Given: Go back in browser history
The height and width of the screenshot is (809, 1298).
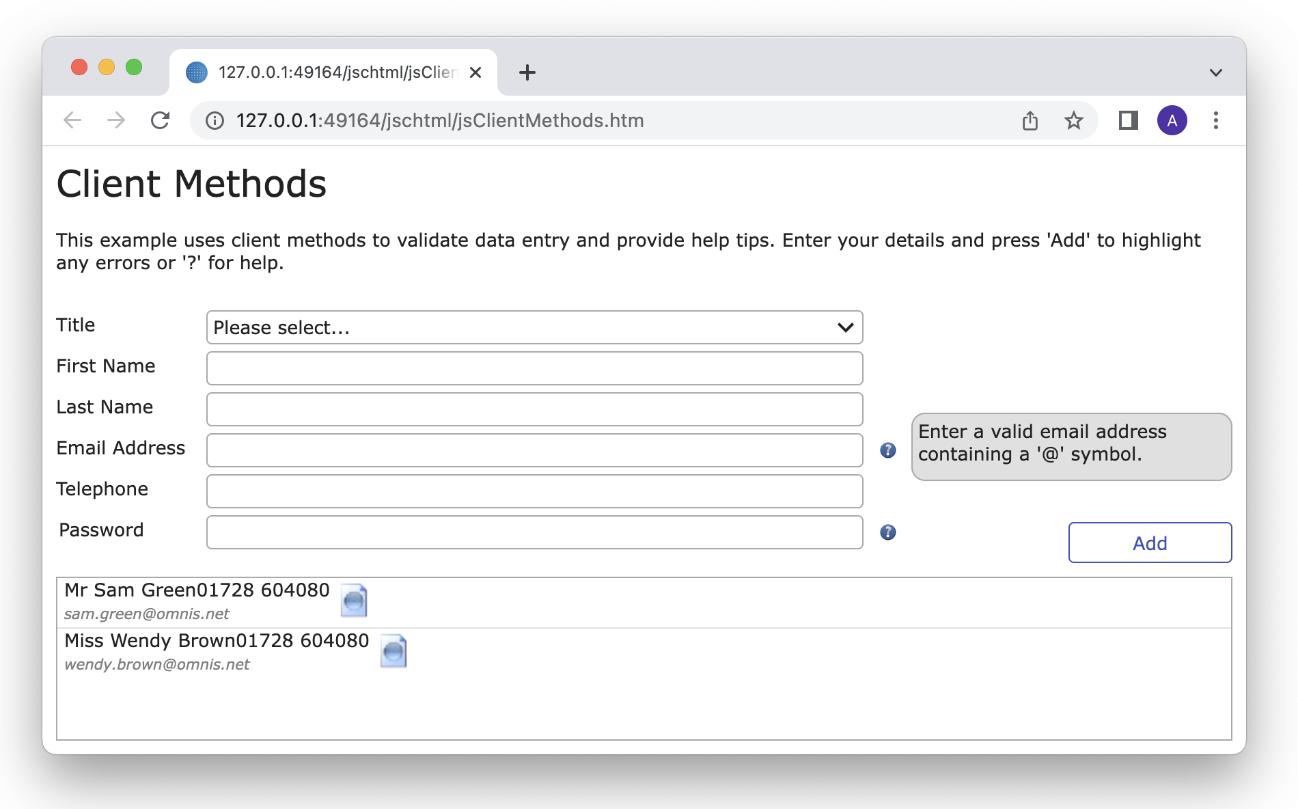Looking at the screenshot, I should 72,121.
